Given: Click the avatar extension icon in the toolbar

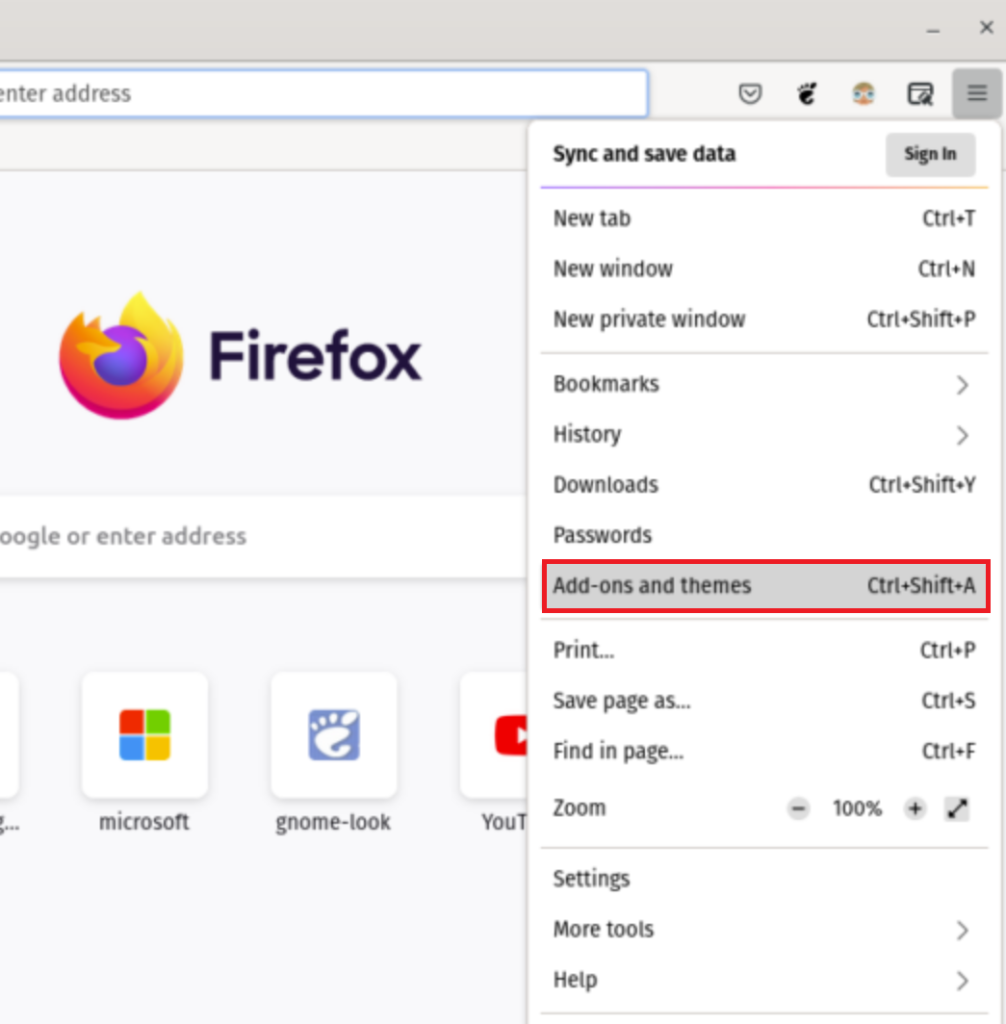Looking at the screenshot, I should (x=863, y=93).
